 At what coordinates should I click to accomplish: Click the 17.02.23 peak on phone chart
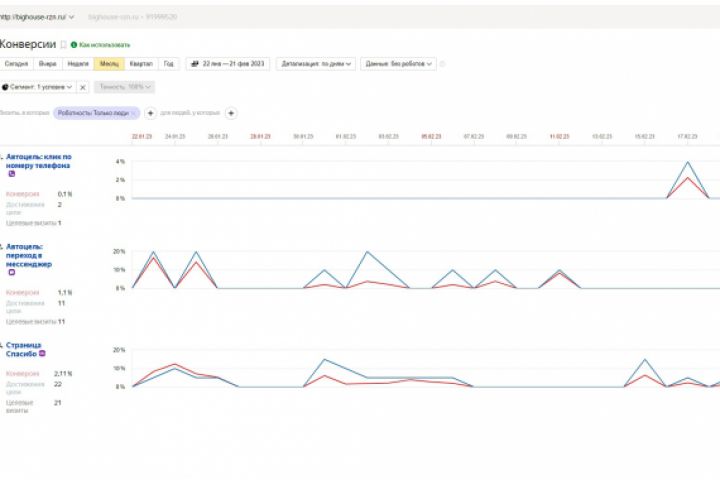pyautogui.click(x=687, y=162)
